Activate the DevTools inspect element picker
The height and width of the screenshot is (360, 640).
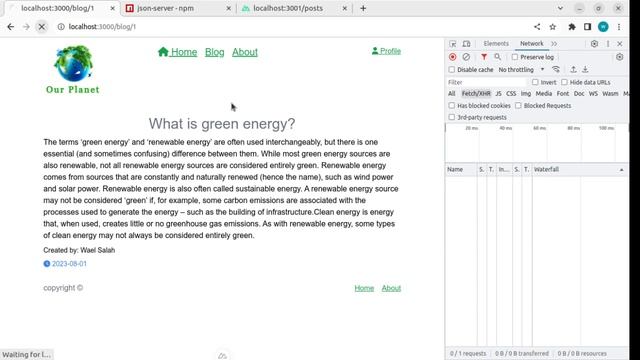coord(453,44)
